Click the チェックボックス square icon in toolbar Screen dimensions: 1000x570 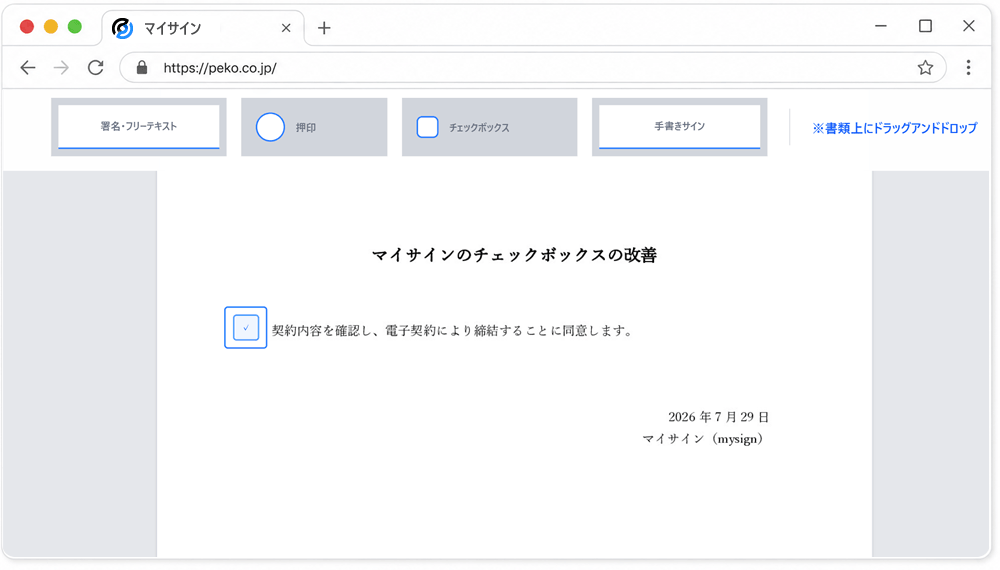[x=427, y=127]
